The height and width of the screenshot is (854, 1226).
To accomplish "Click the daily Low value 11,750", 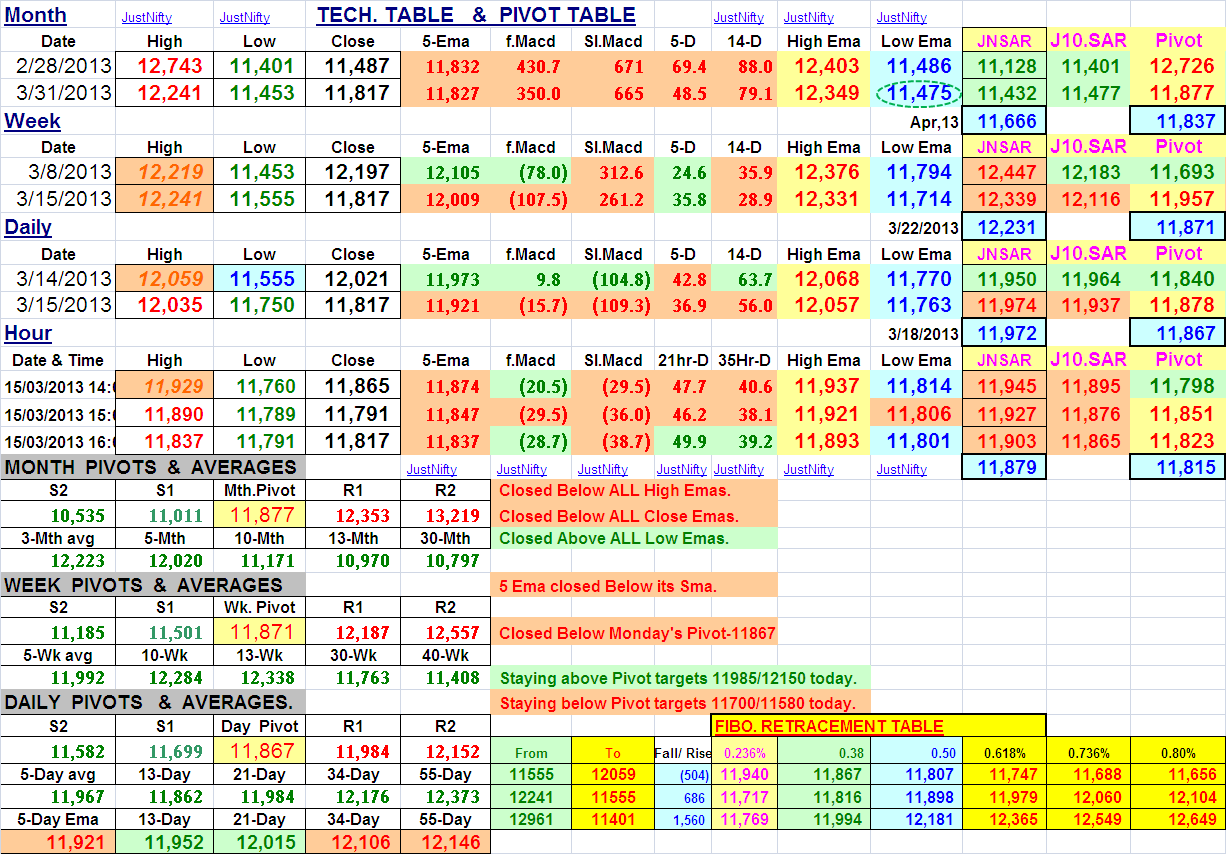I will (259, 305).
